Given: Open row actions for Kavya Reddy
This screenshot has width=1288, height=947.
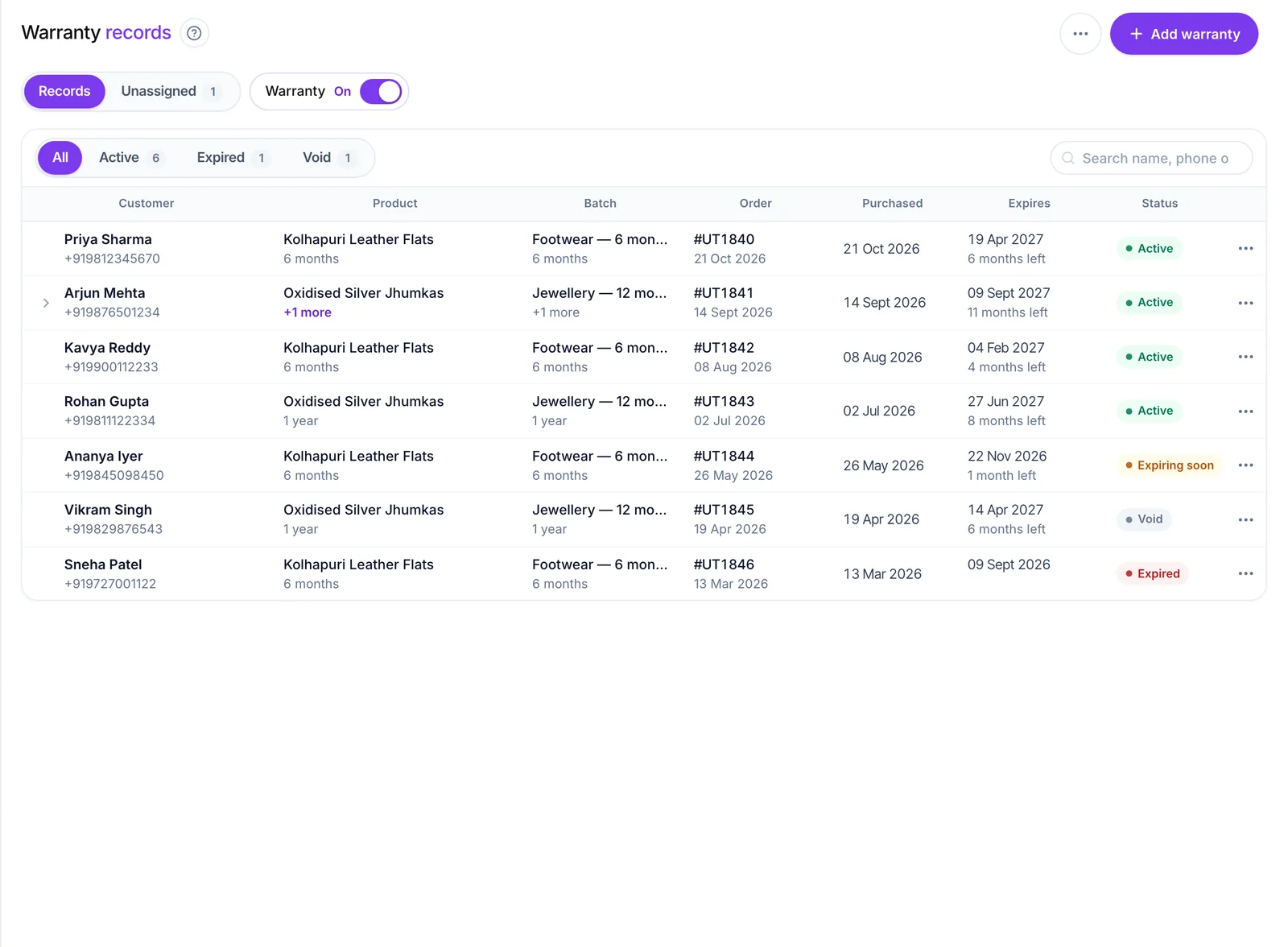Looking at the screenshot, I should tap(1245, 357).
